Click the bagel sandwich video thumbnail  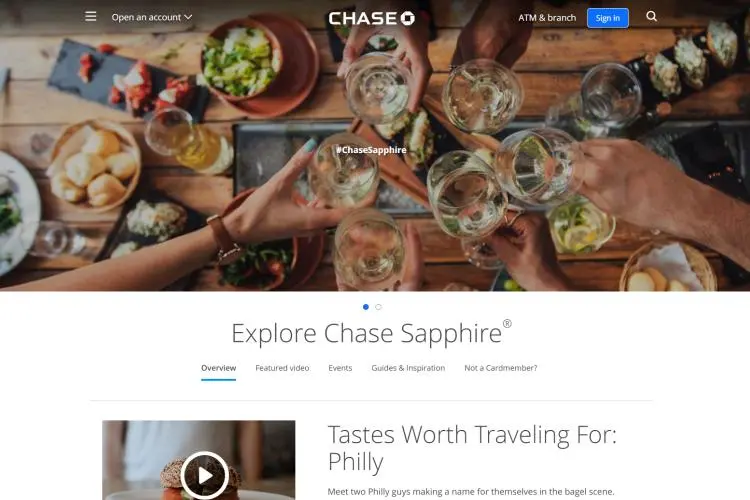(x=199, y=460)
